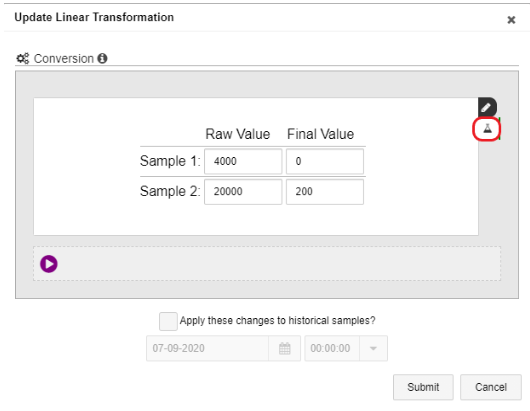This screenshot has height=411, width=530.
Task: Focus the Sample 1 Final Value field
Action: click(x=325, y=162)
